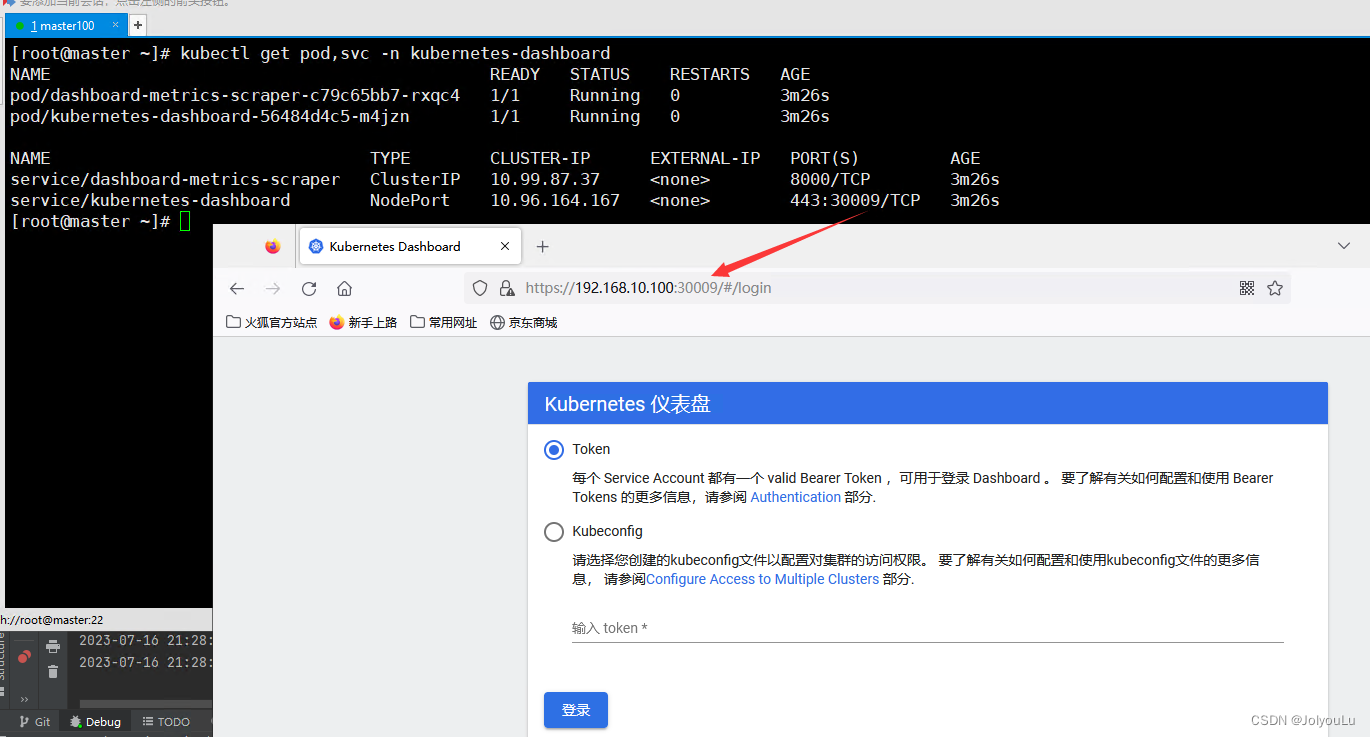1370x737 pixels.
Task: Click the 登录 sign-in button
Action: pyautogui.click(x=576, y=710)
